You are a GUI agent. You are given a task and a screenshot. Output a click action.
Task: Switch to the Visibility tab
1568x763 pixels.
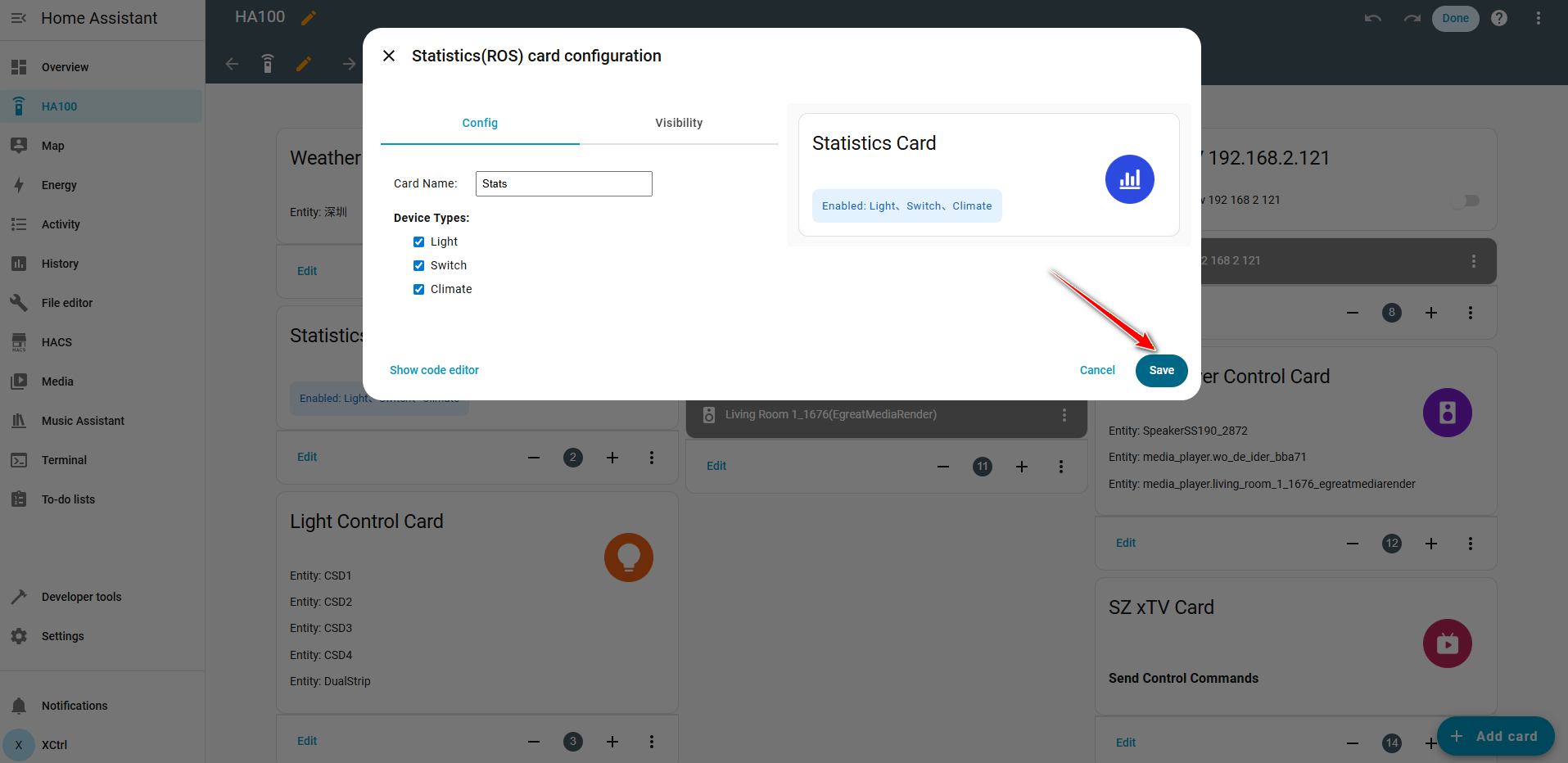click(x=678, y=123)
